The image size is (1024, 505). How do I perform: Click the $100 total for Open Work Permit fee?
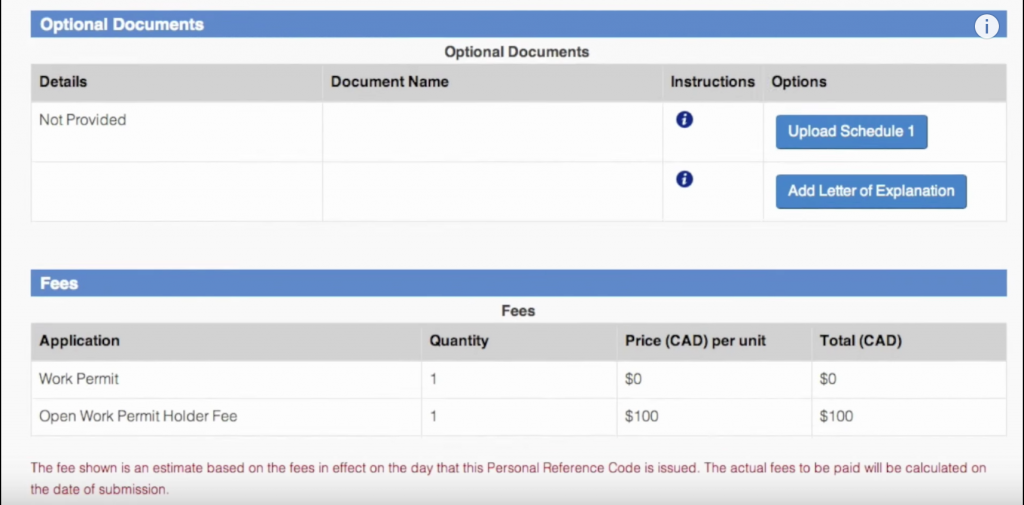coord(836,416)
